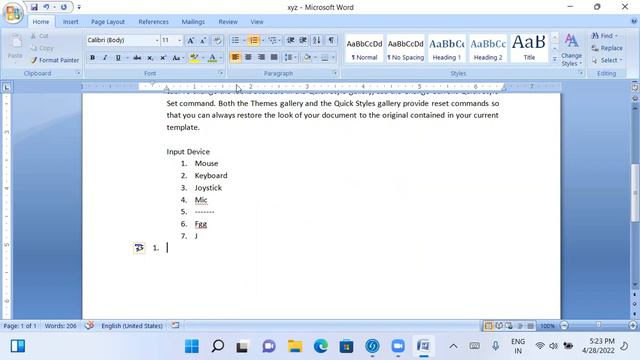Click the vertical scrollbar thumb

pyautogui.click(x=635, y=193)
